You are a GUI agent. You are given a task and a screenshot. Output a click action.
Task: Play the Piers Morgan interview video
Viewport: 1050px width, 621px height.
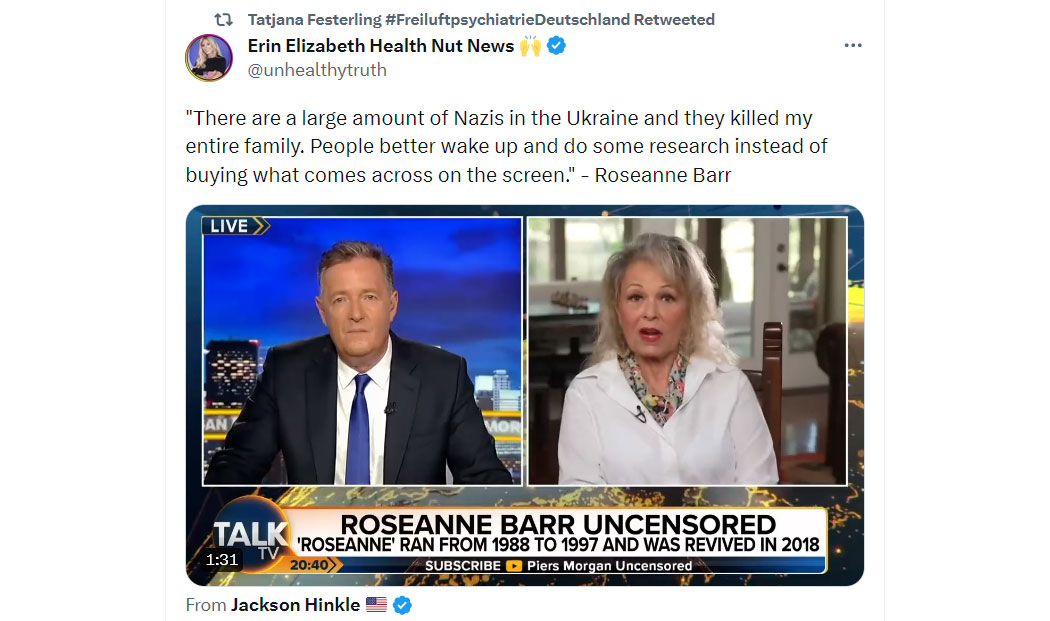click(x=524, y=395)
